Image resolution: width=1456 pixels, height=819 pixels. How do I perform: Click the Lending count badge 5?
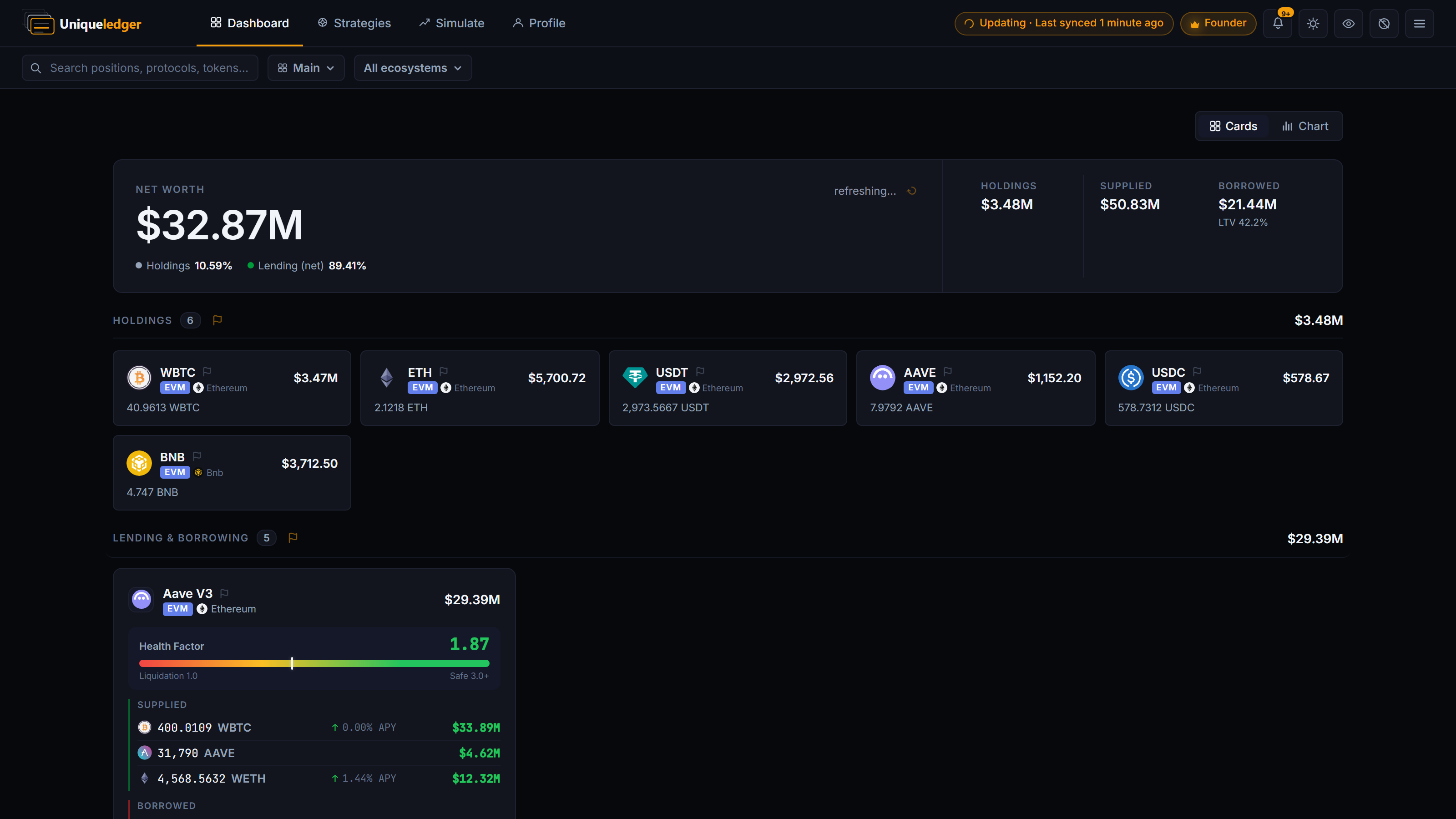coord(266,537)
